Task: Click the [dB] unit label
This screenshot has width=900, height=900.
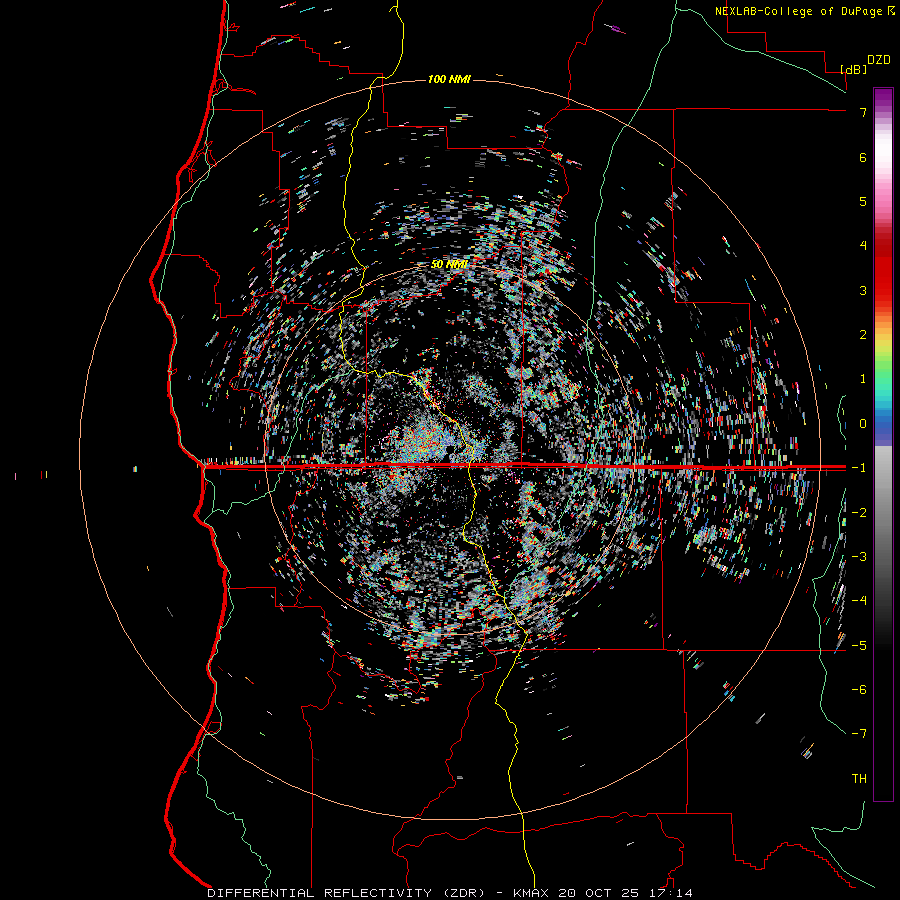Action: 854,69
